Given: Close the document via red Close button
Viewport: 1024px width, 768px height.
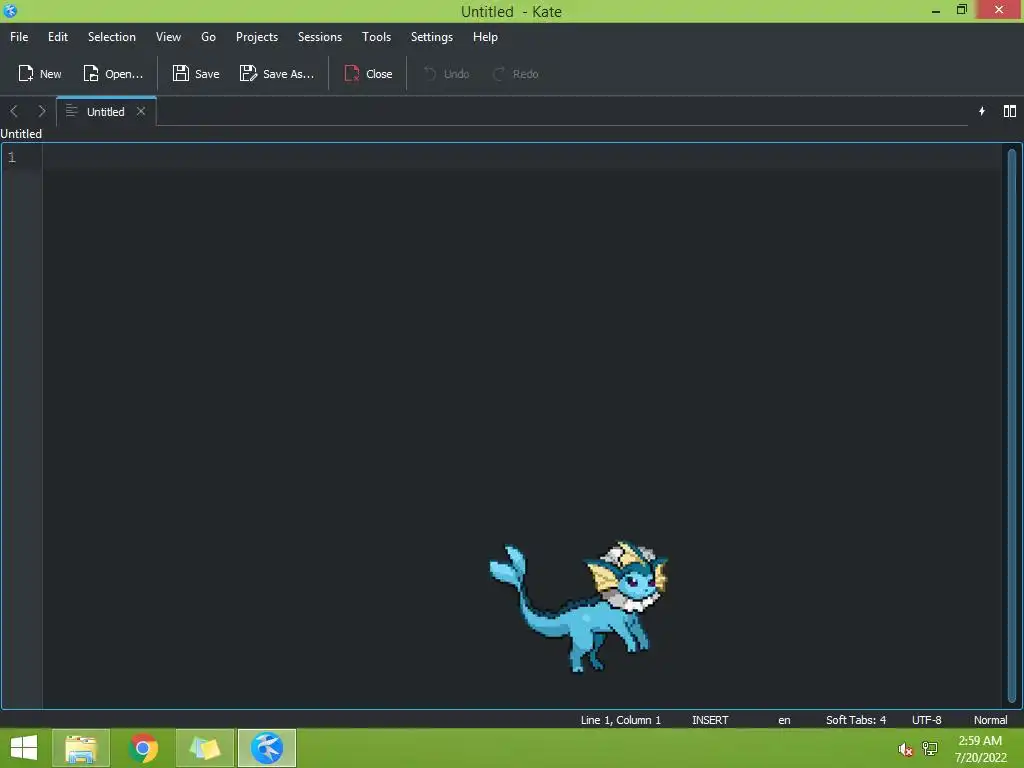Looking at the screenshot, I should click(368, 74).
